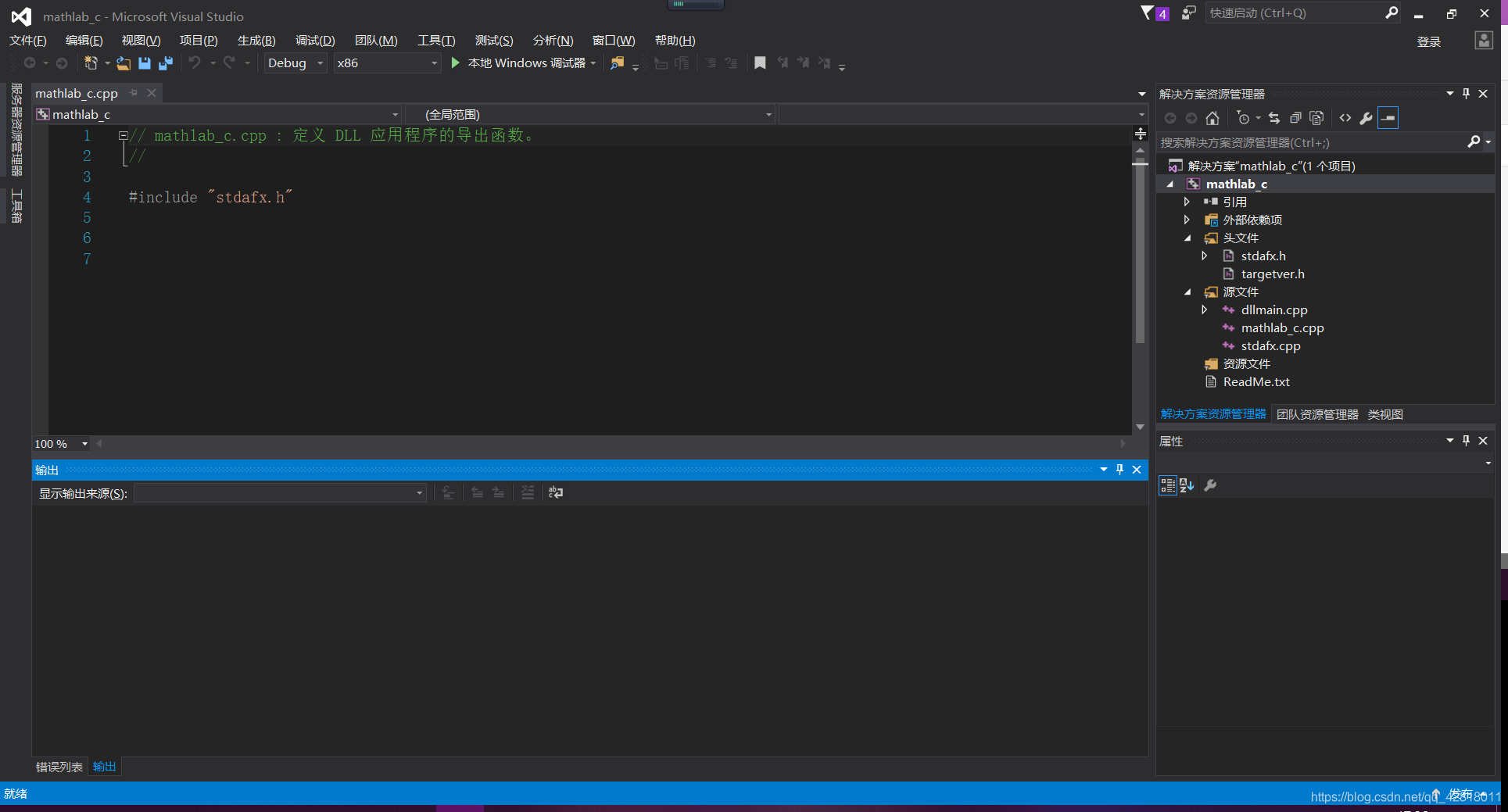This screenshot has height=812, width=1508.
Task: Open the 工具(T) tools menu
Action: point(436,40)
